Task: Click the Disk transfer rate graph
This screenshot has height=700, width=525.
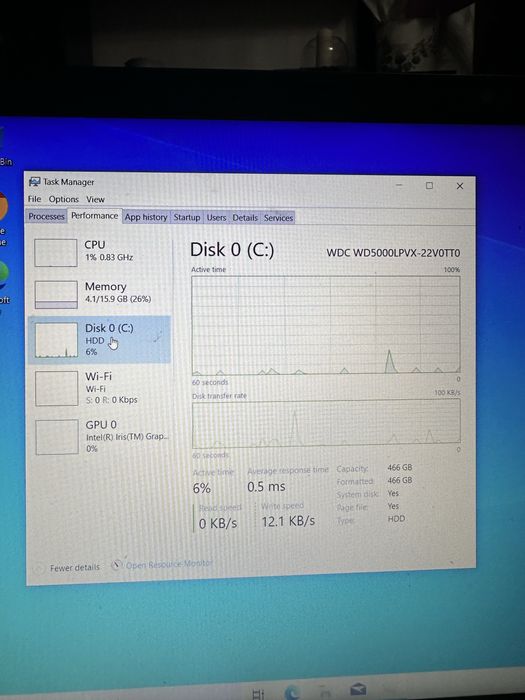Action: pos(326,424)
